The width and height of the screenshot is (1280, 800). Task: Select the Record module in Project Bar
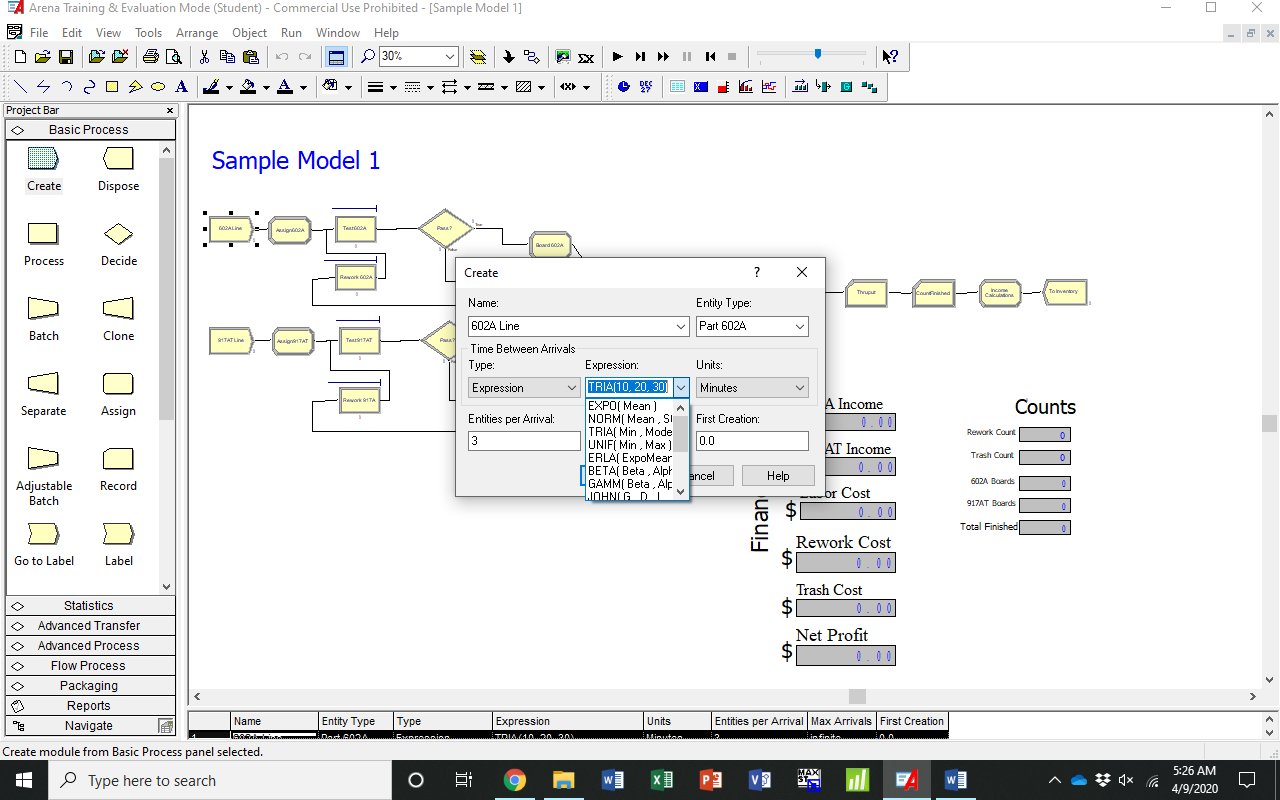(118, 468)
